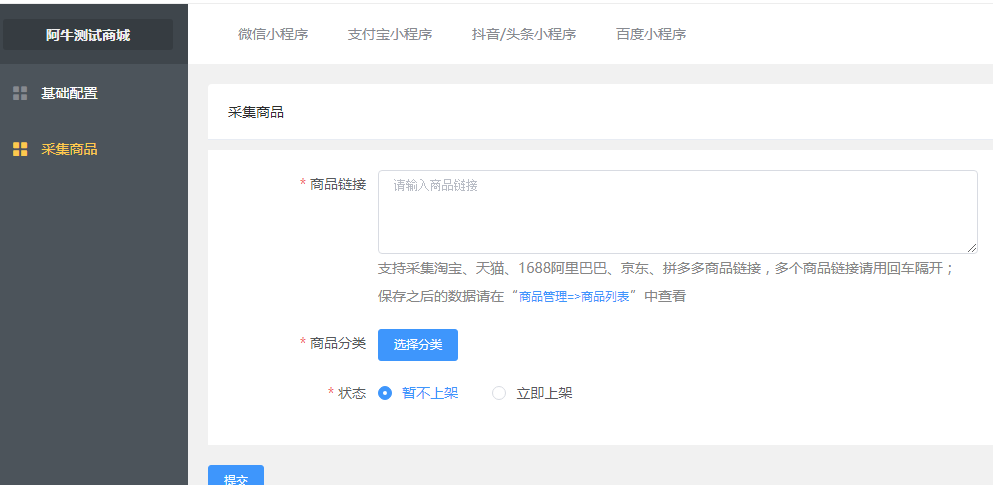
Task: Switch to the 微信小程序 tab
Action: [273, 34]
